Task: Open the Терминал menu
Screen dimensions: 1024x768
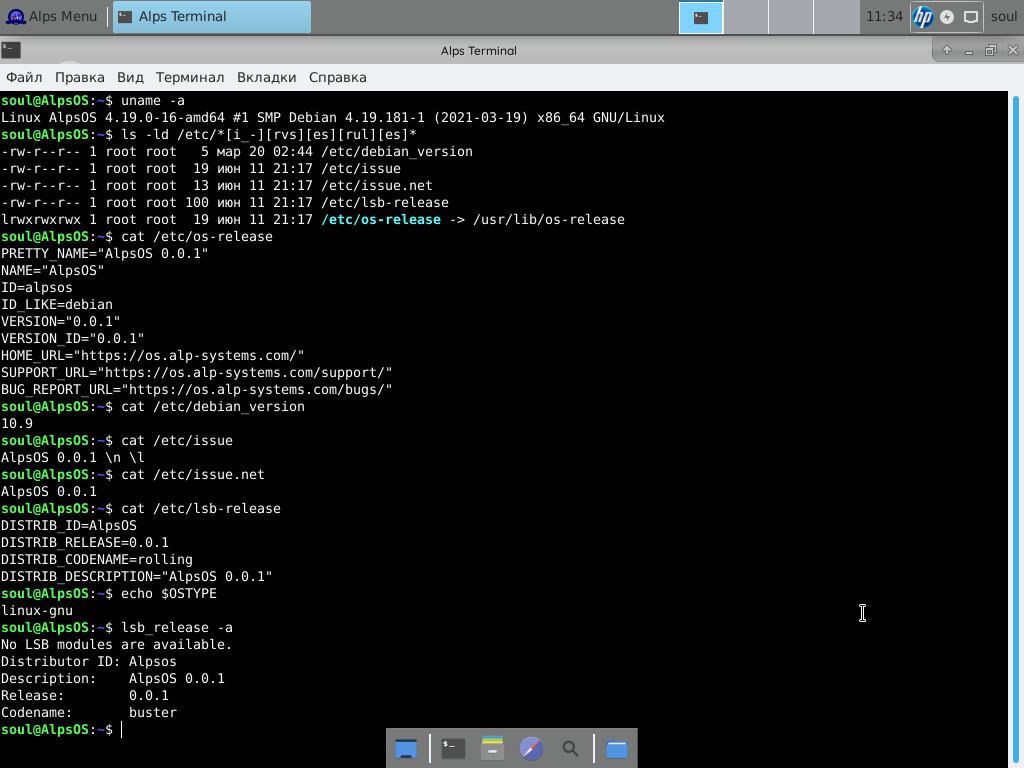Action: pyautogui.click(x=190, y=77)
